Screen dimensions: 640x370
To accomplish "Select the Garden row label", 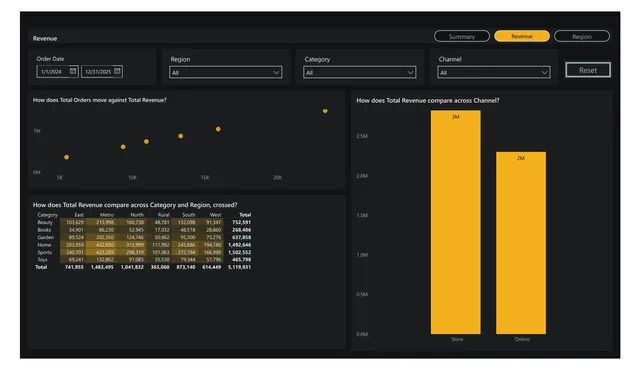I will click(45, 237).
